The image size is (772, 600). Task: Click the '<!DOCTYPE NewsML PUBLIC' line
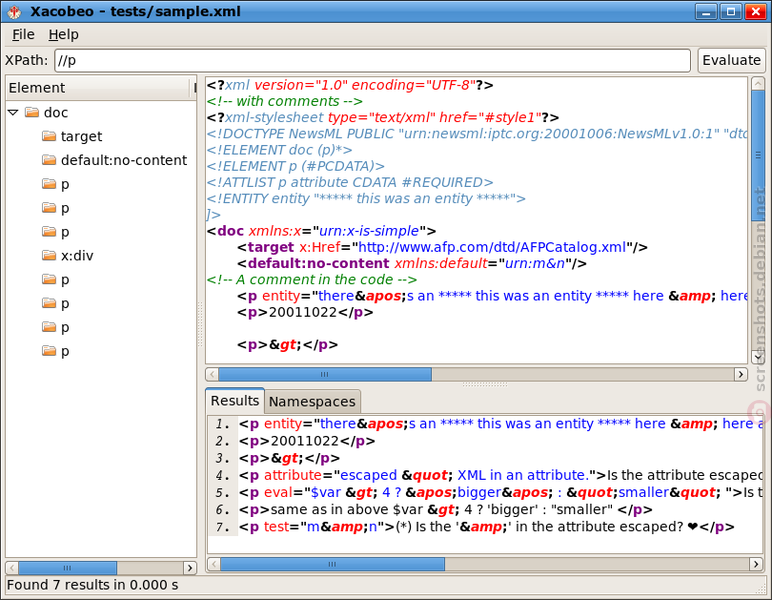point(477,134)
